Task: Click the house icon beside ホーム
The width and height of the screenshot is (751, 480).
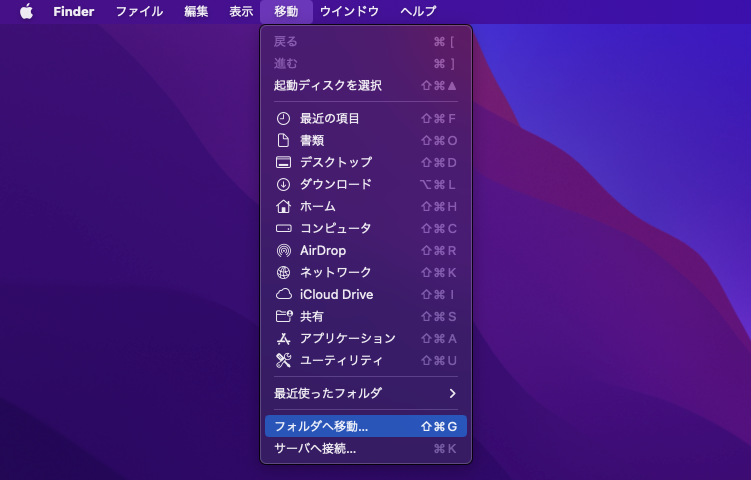Action: click(x=283, y=206)
